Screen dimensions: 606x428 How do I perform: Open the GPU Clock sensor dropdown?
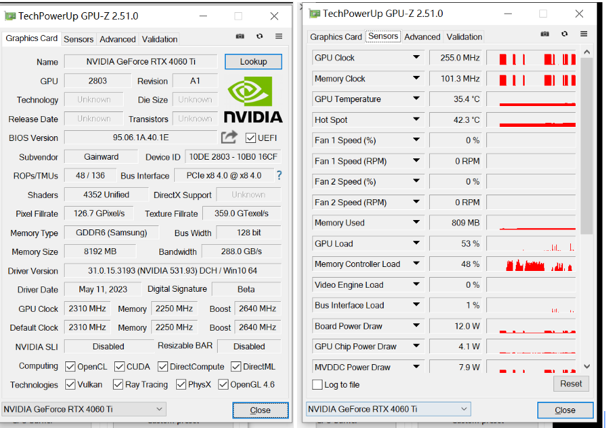point(416,57)
